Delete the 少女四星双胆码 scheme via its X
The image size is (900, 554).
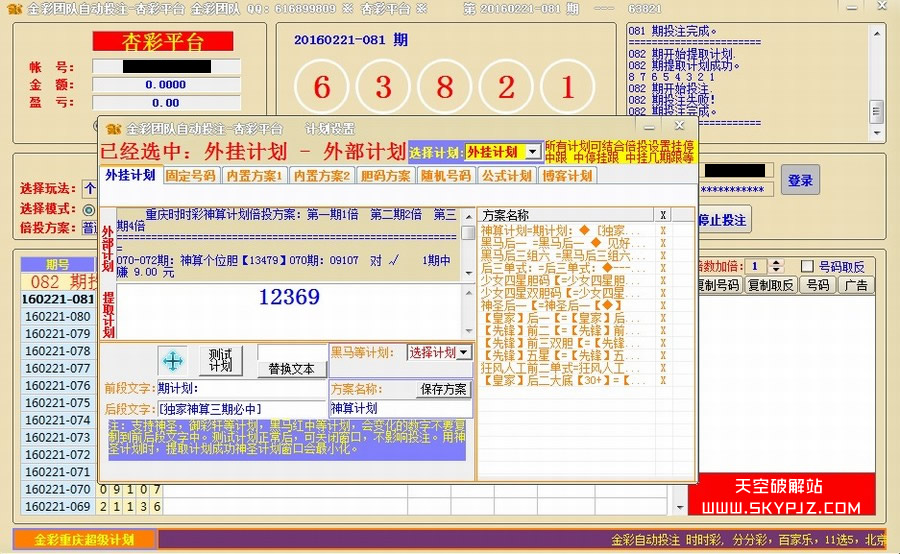pyautogui.click(x=663, y=293)
